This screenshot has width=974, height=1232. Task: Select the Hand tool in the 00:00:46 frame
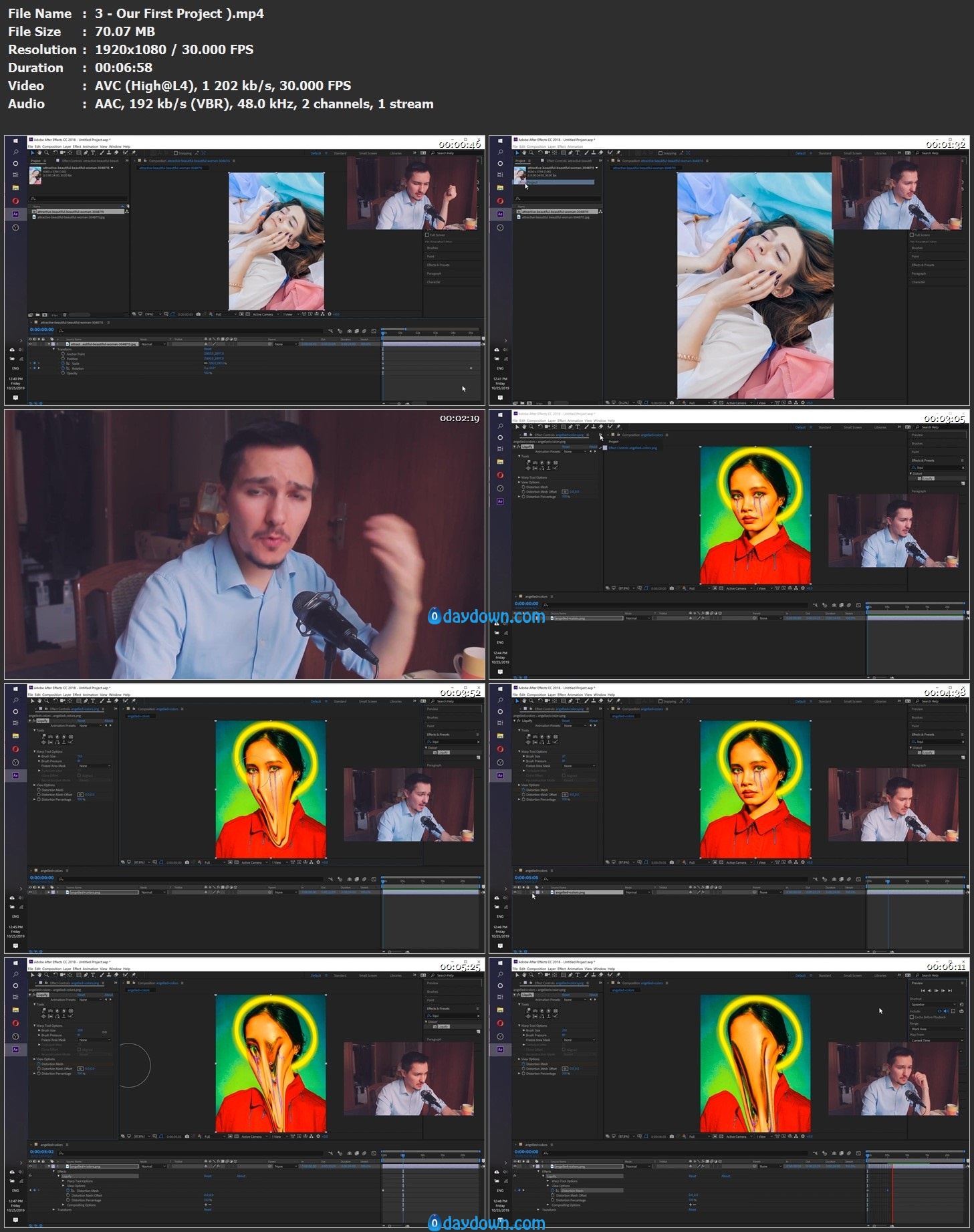(x=39, y=153)
